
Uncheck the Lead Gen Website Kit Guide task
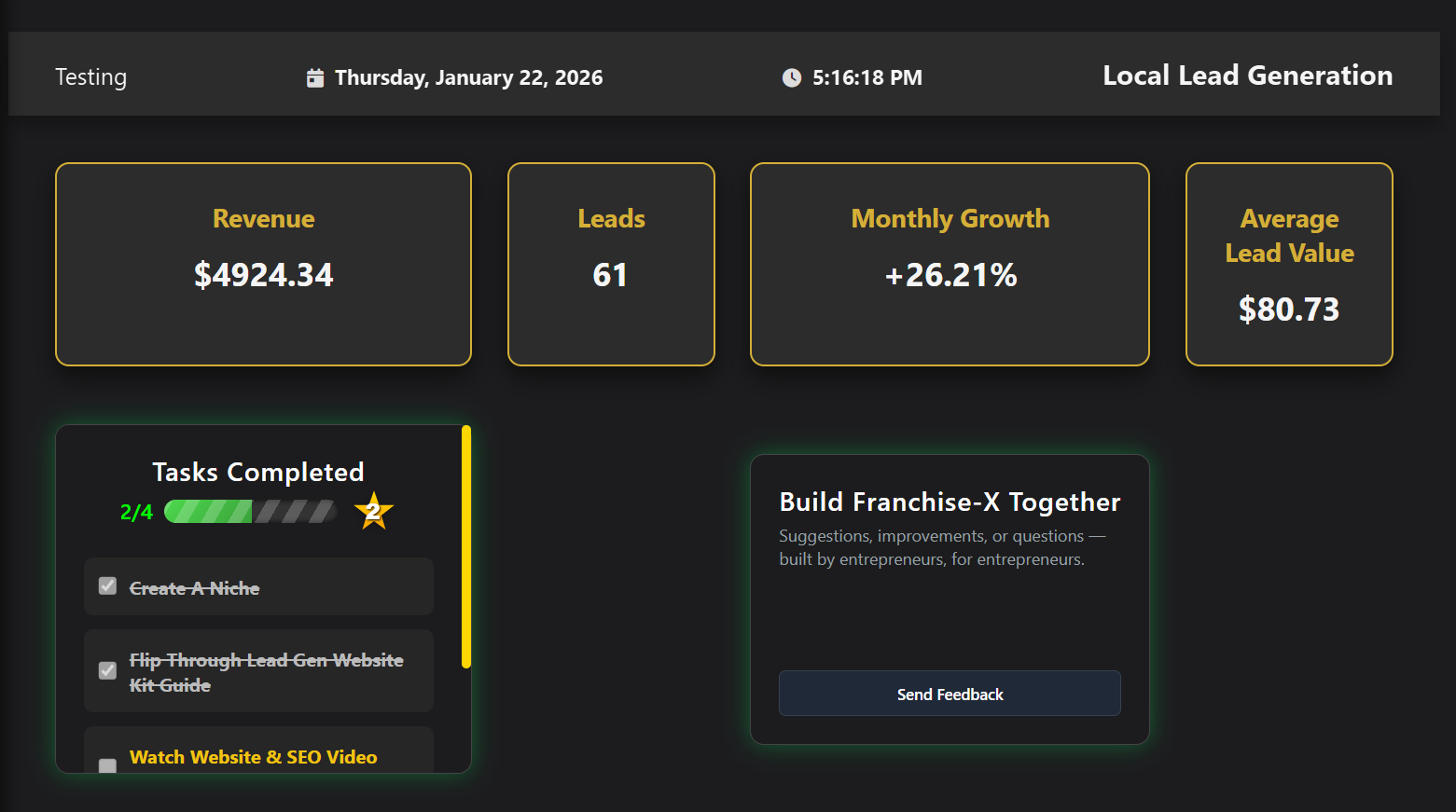107,670
